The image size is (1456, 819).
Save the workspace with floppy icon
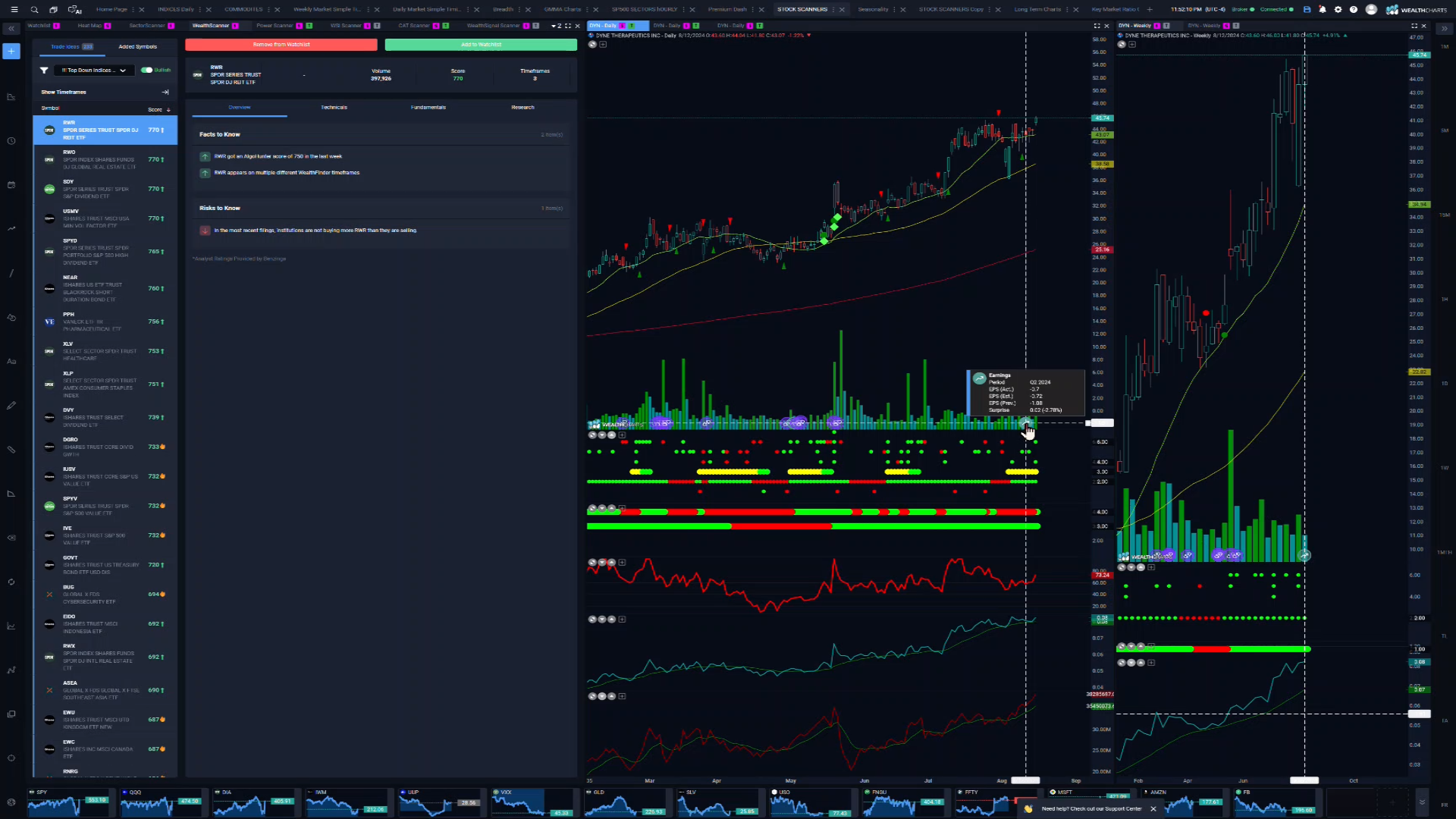pos(1307,10)
